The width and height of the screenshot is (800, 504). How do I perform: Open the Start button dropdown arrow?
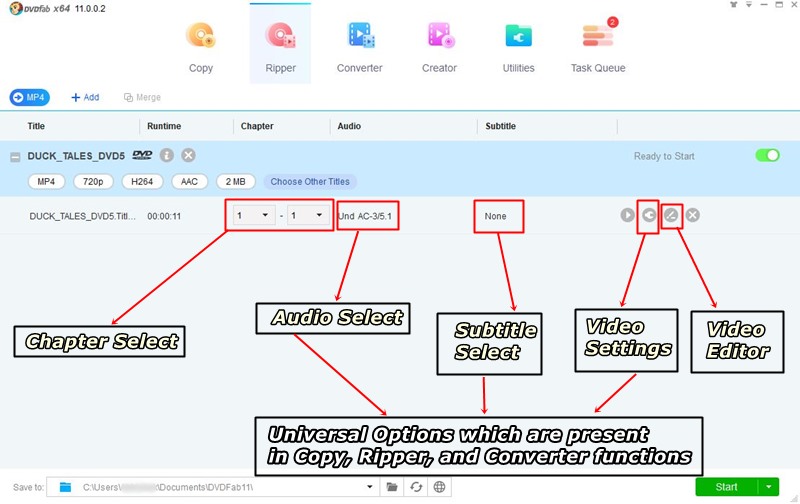point(769,487)
